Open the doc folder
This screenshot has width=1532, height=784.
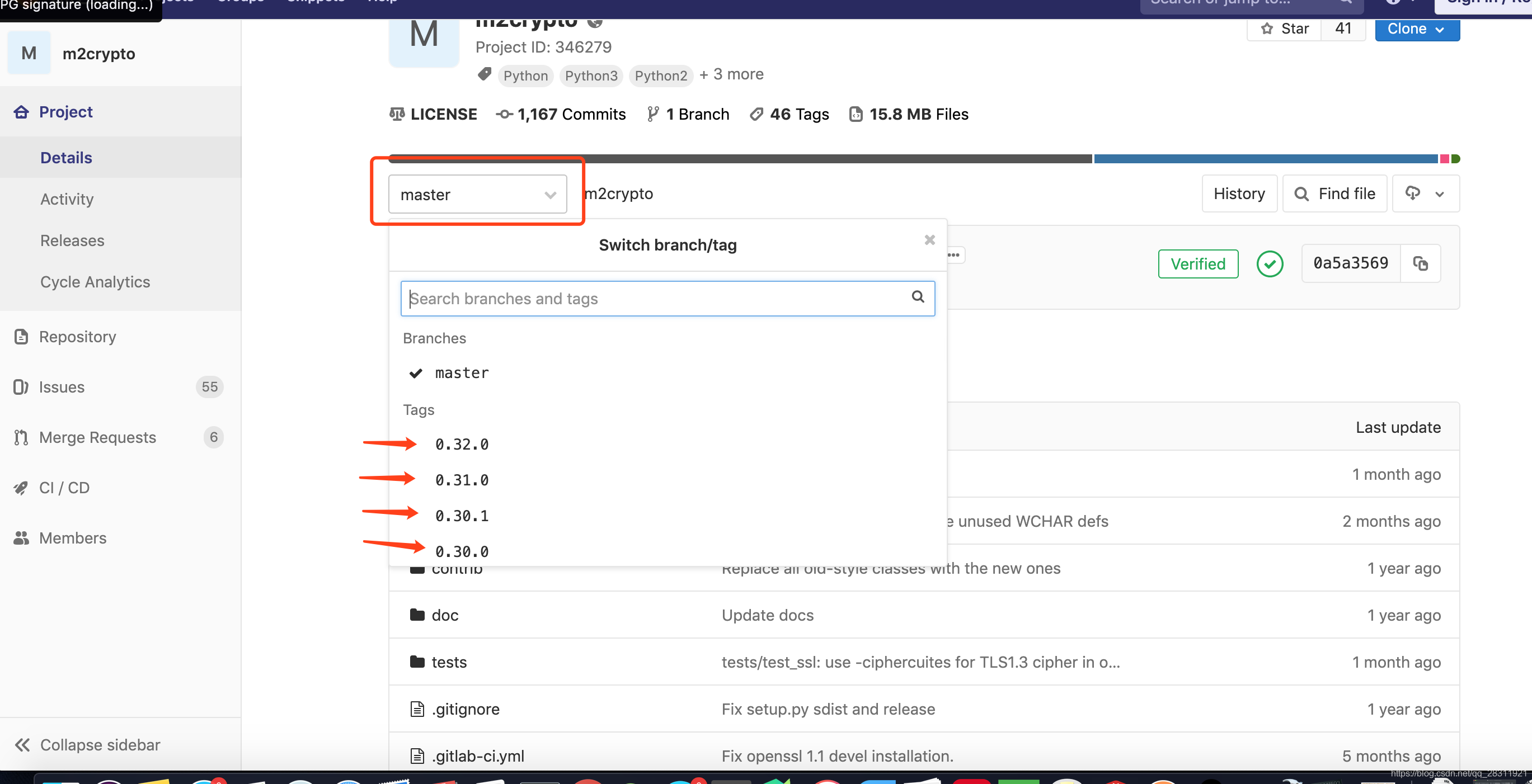pos(445,615)
